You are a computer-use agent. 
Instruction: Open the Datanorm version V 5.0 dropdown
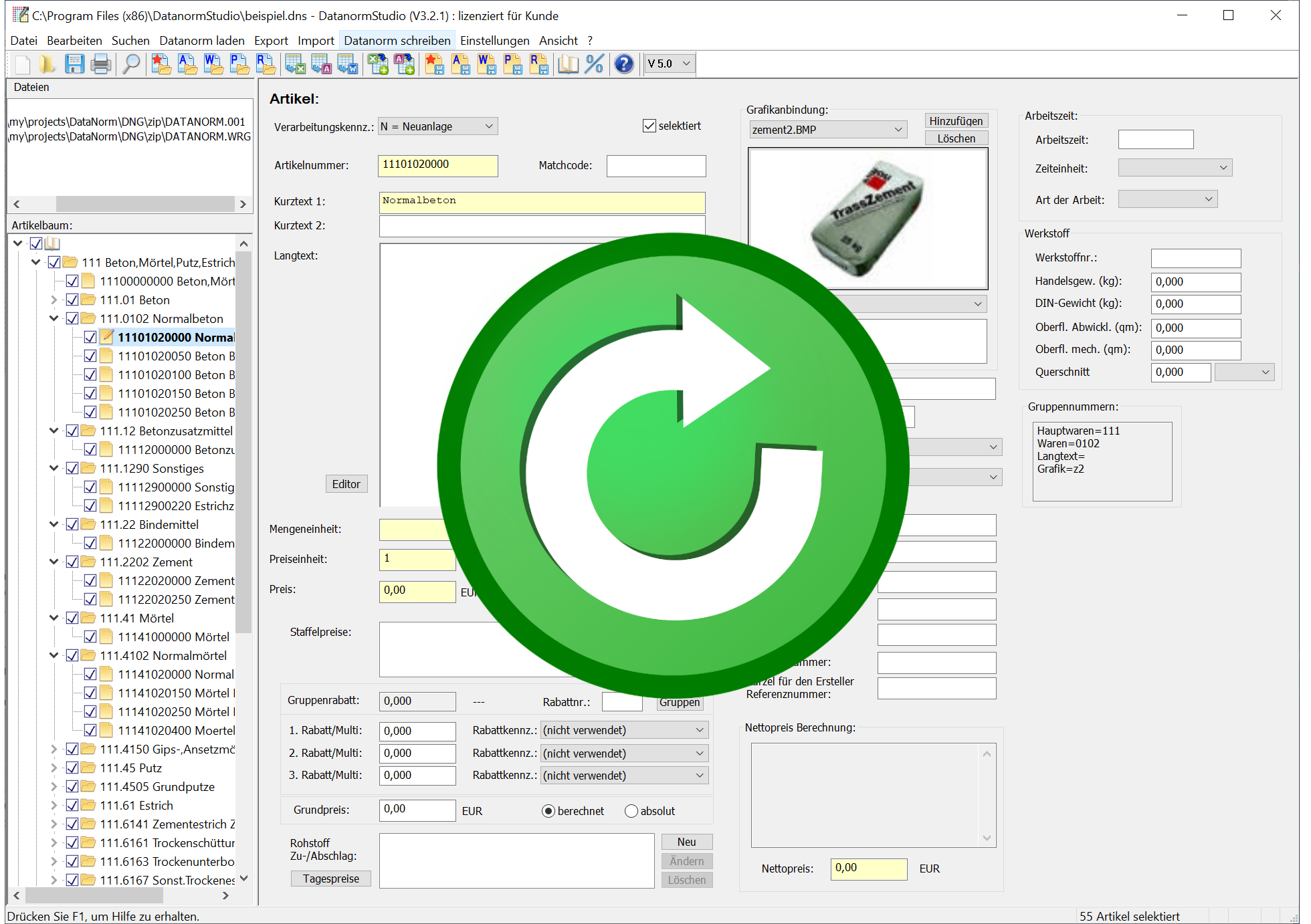(670, 64)
